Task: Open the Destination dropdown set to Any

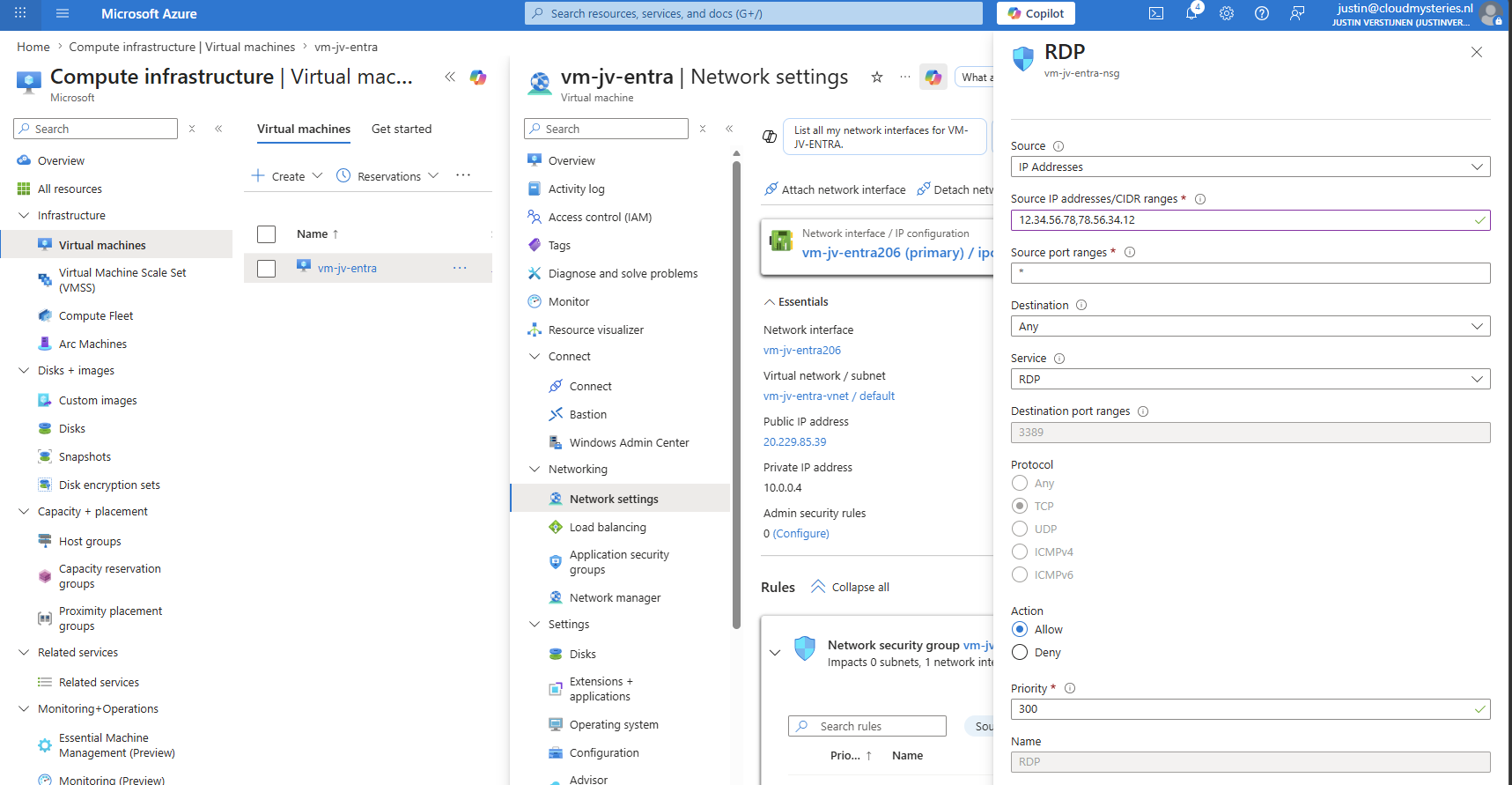Action: [1250, 326]
